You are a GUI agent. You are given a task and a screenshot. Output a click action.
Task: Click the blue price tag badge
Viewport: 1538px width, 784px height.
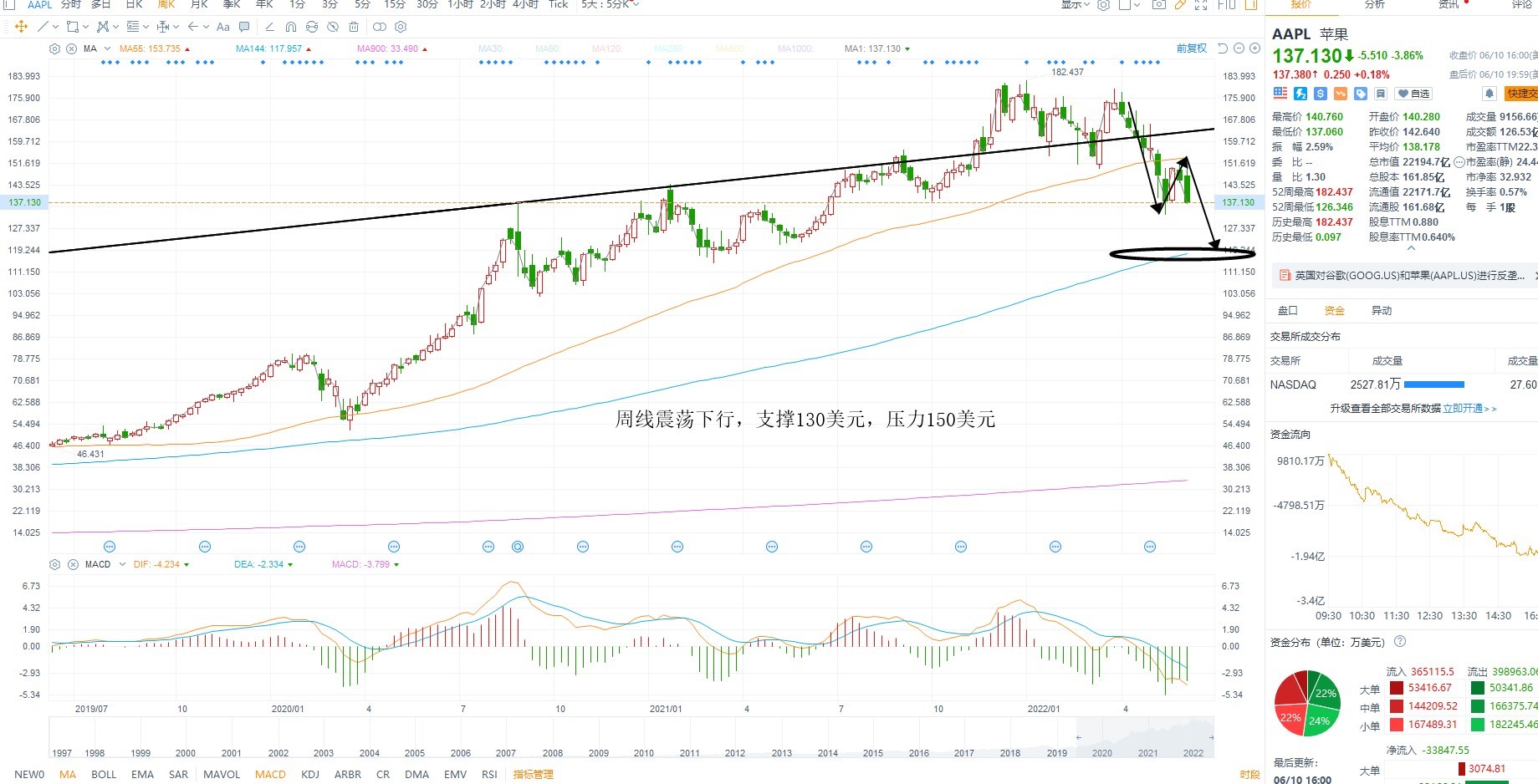coord(1361,94)
